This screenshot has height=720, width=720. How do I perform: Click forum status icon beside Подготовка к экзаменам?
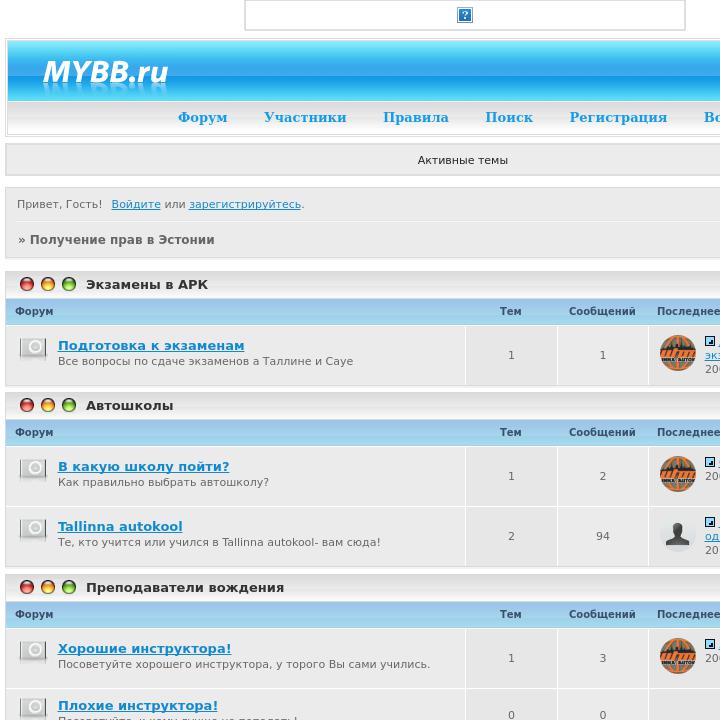(x=33, y=348)
